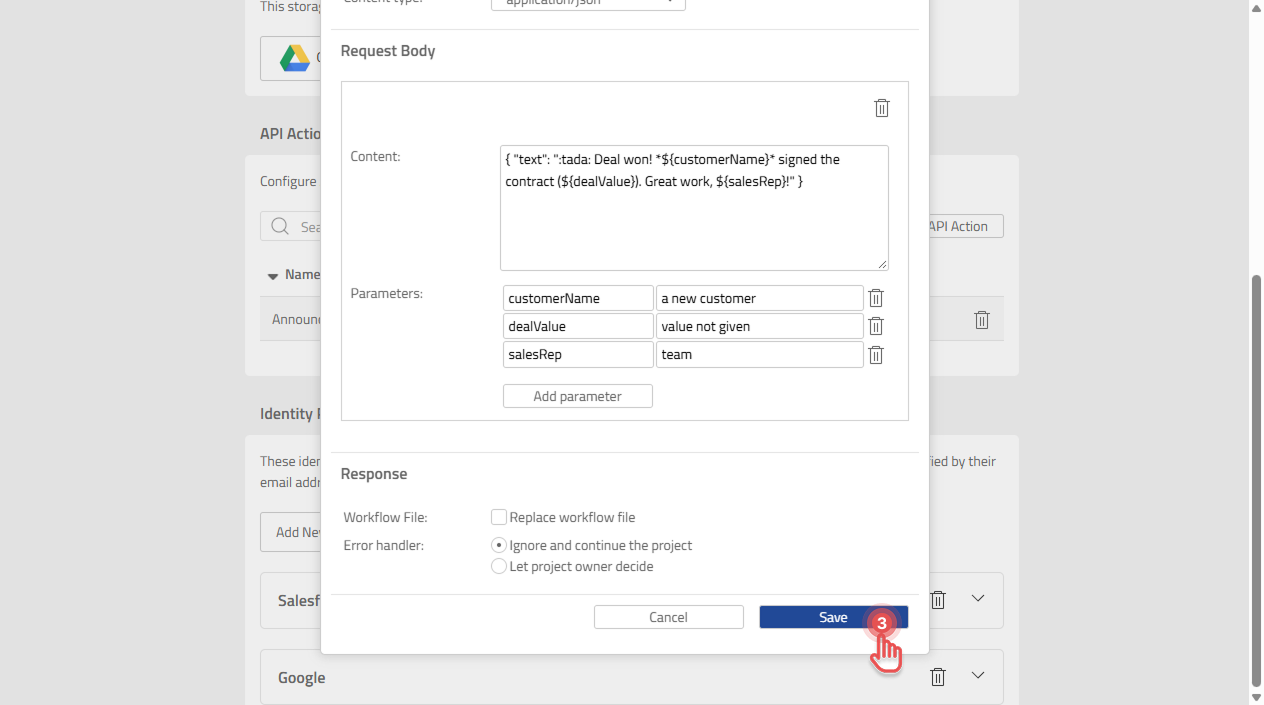Delete the Announce API action in background

981,320
